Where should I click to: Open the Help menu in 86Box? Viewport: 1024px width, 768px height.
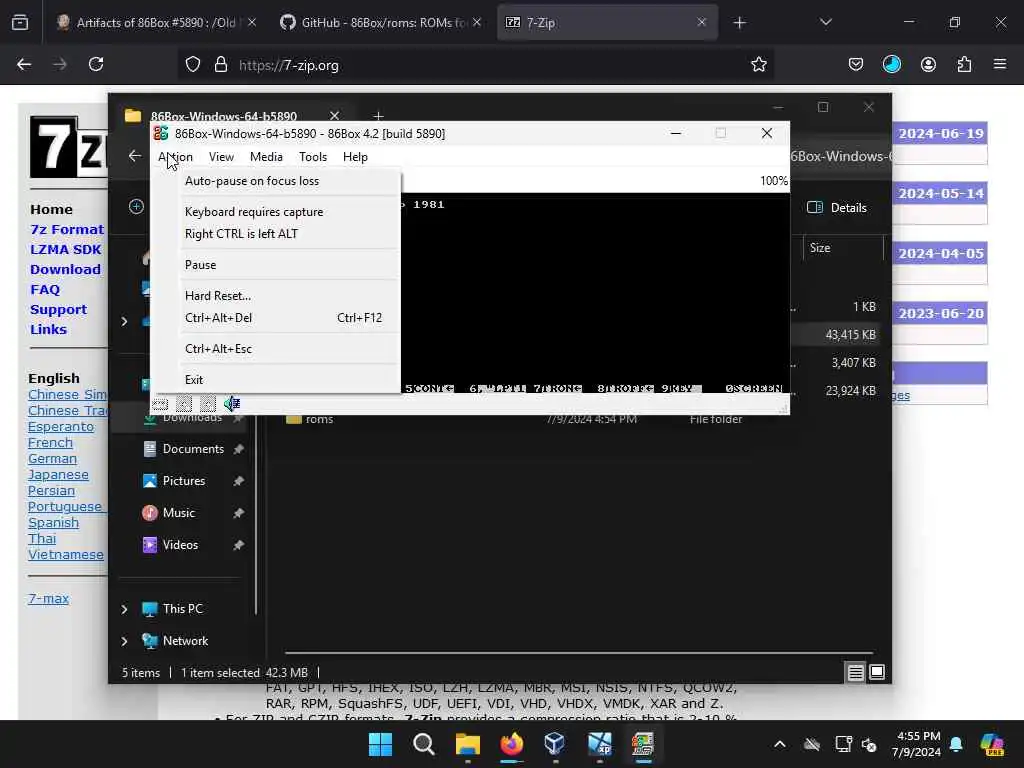[355, 157]
